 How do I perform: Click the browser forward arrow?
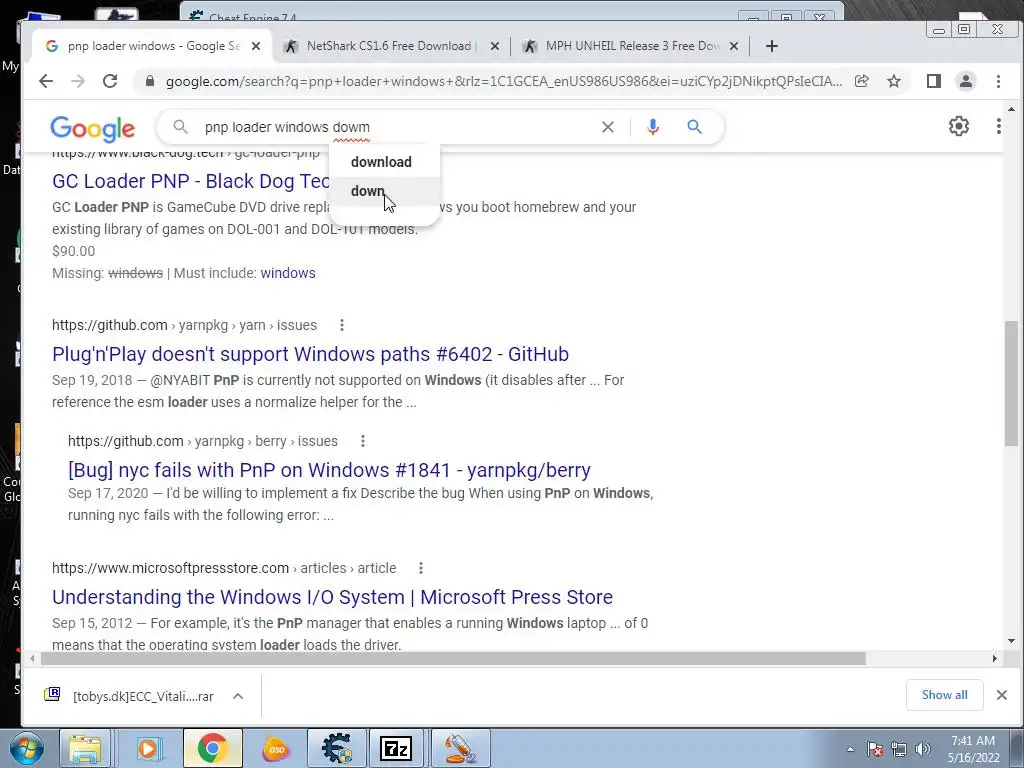[x=78, y=81]
